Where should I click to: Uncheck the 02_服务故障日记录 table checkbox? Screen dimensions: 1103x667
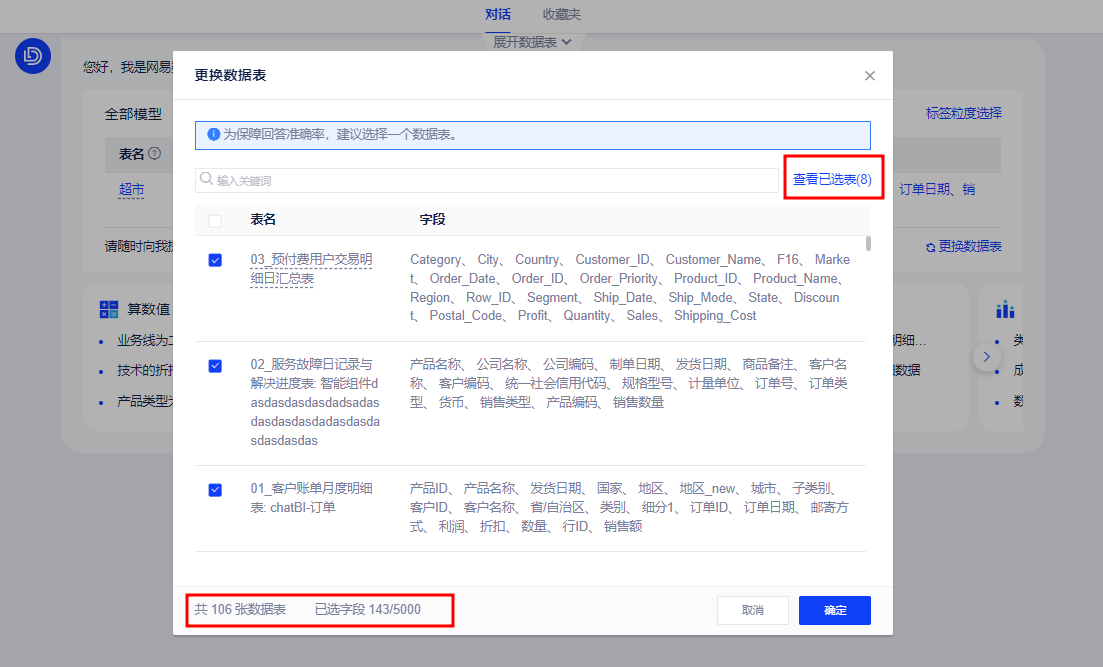(x=215, y=366)
